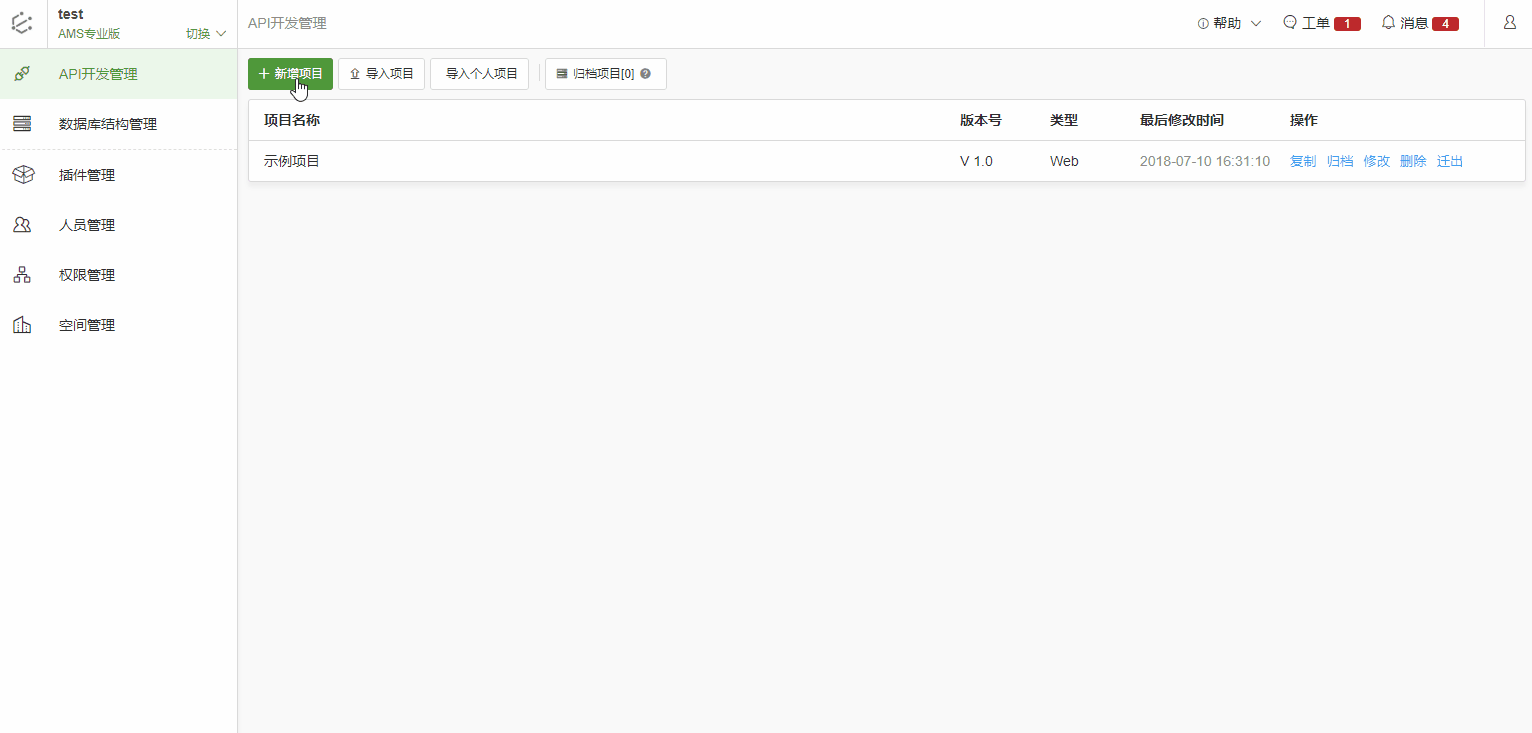
Task: Click the eoLinker logo icon
Action: tap(23, 23)
